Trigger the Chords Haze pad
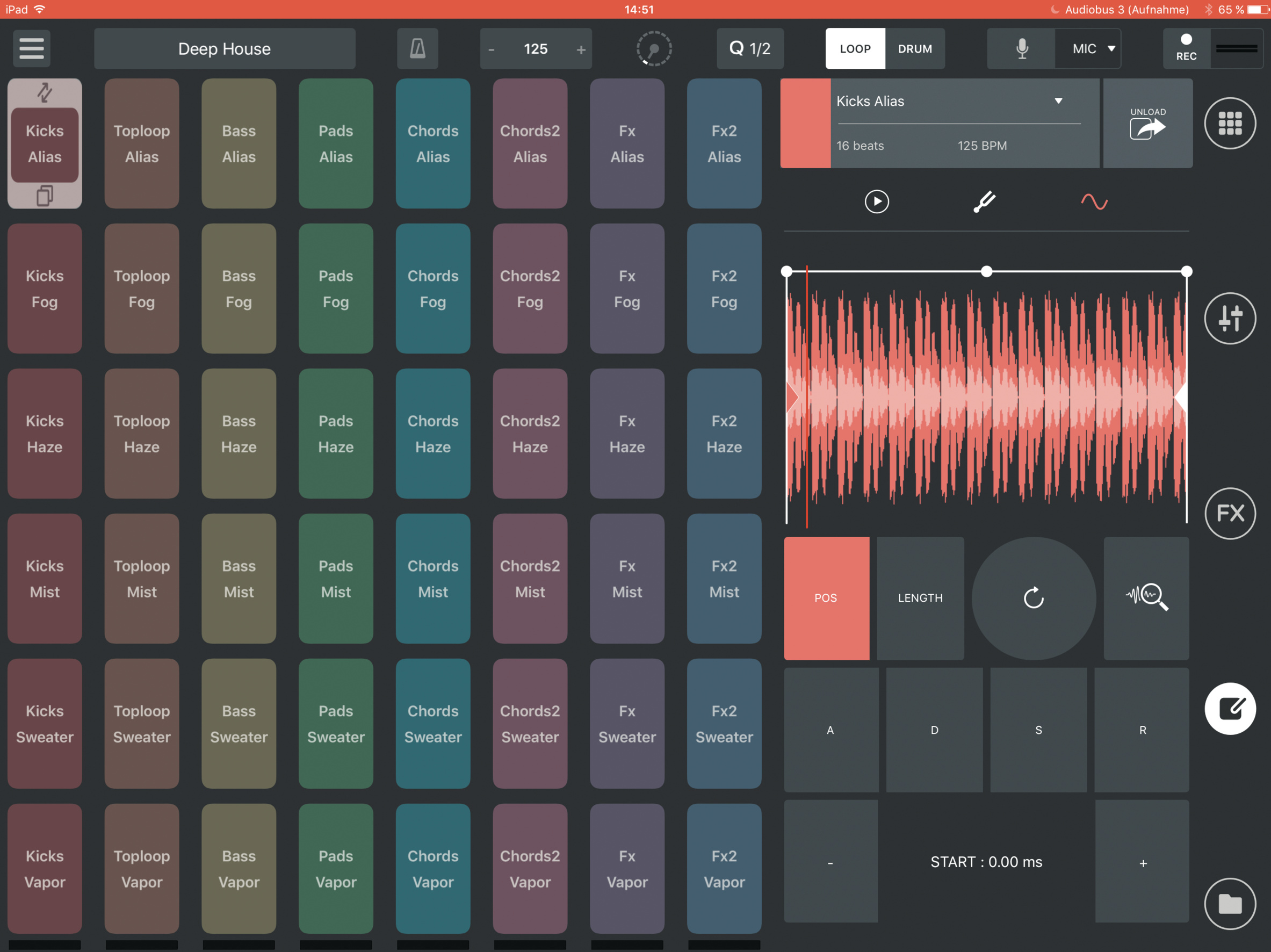Image resolution: width=1271 pixels, height=952 pixels. 432,434
